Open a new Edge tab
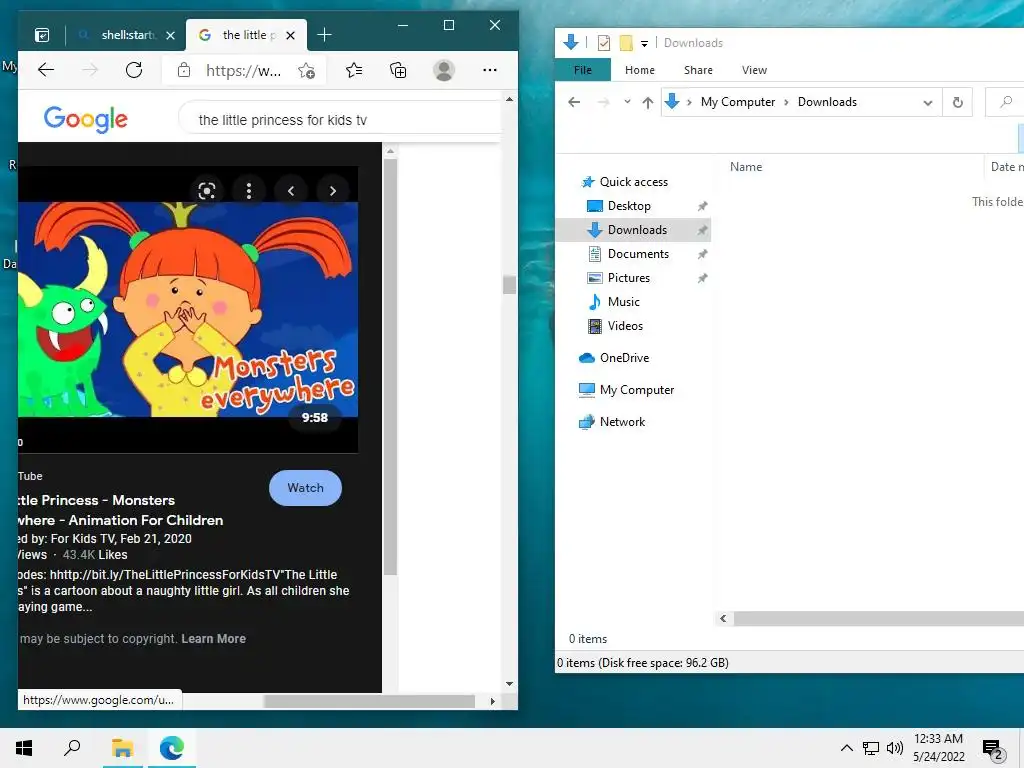 tap(324, 35)
